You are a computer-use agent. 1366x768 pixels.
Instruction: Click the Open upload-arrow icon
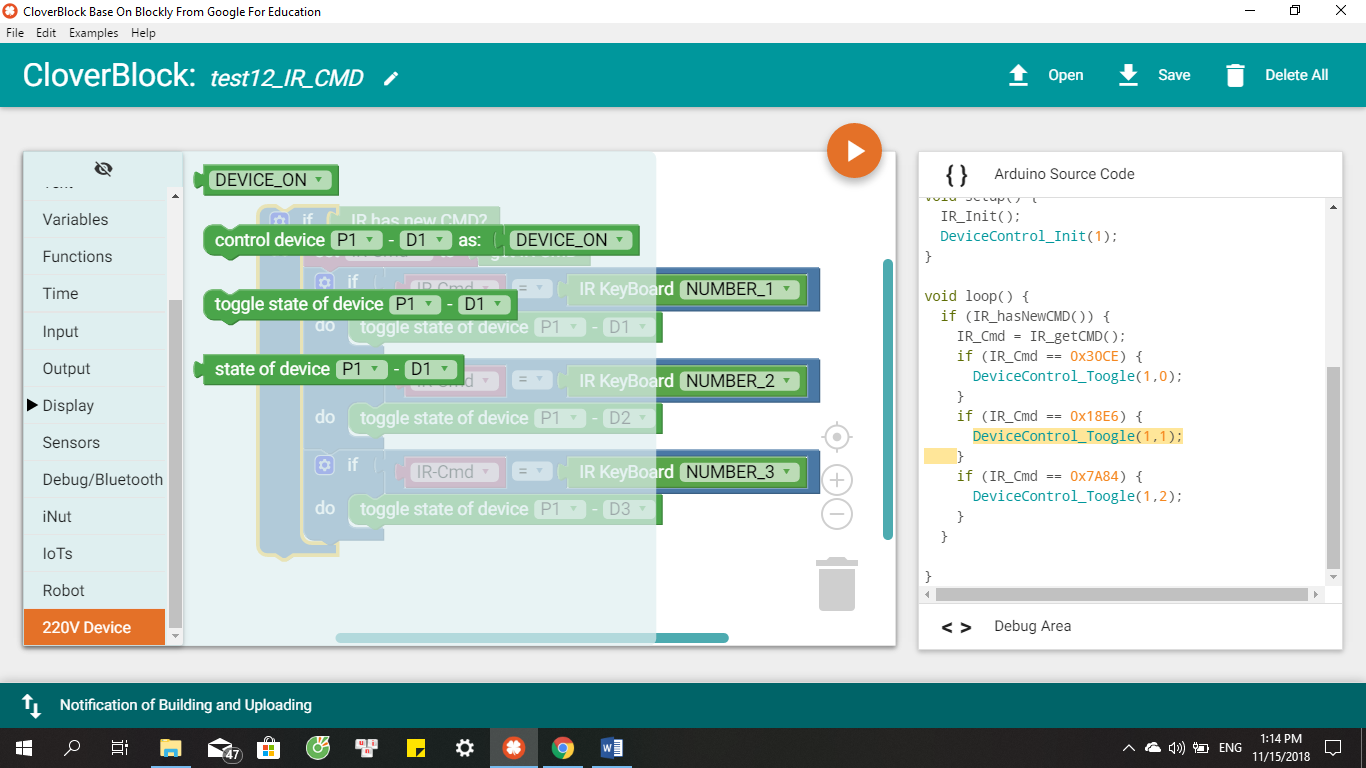pos(1018,75)
